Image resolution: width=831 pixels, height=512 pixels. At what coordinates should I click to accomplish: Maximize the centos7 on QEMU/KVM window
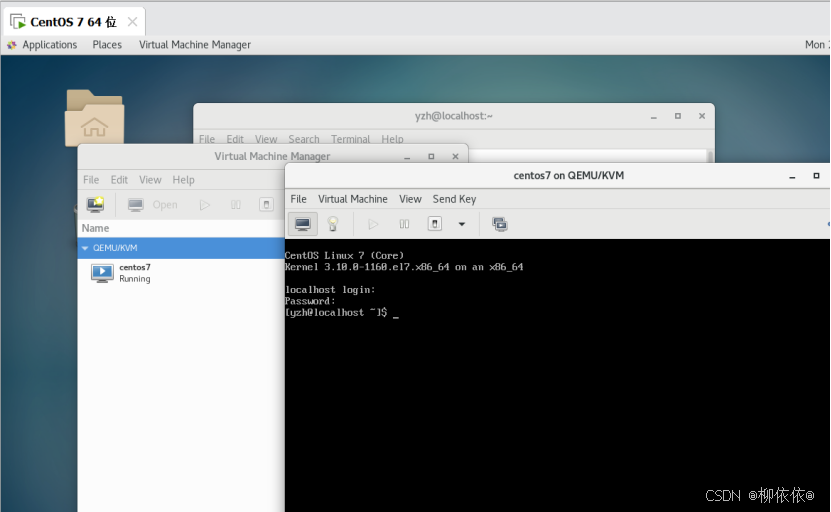tap(816, 175)
